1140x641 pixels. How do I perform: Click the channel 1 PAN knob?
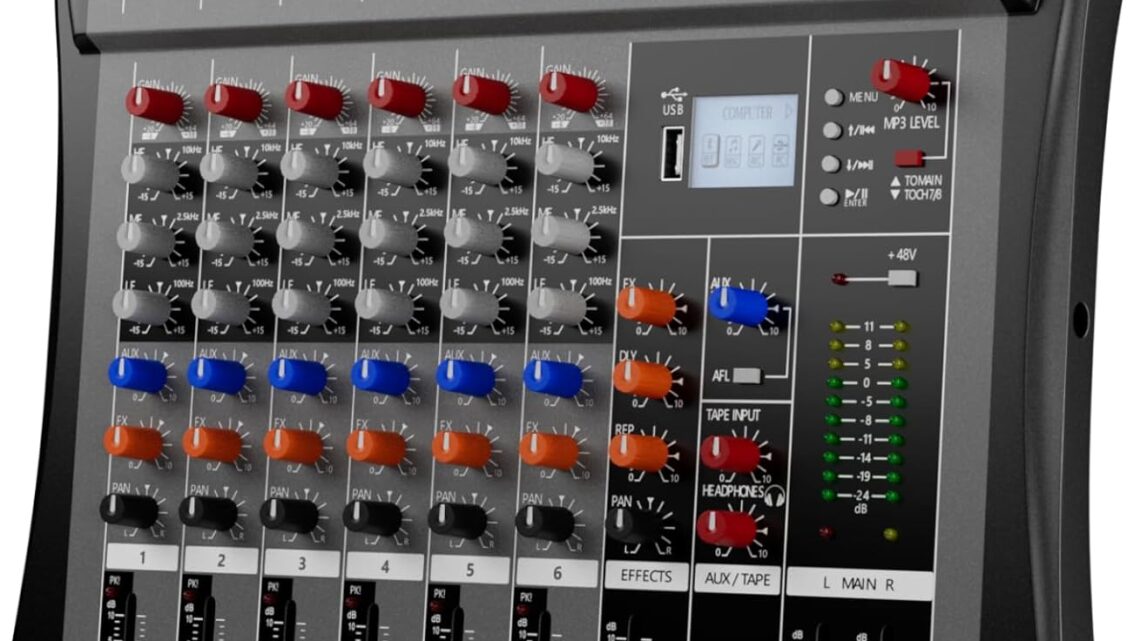pos(129,512)
